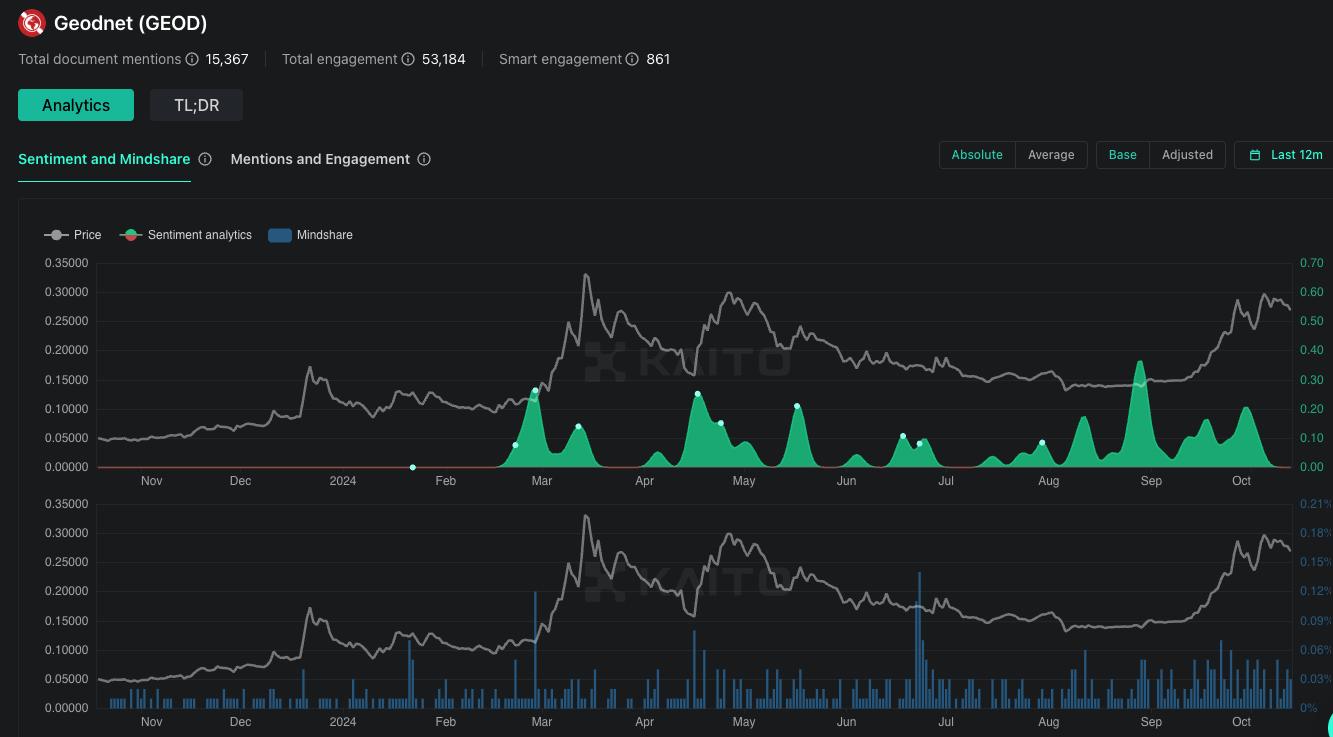
Task: Click the 0.35000 label on upper chart axis
Action: [x=68, y=263]
